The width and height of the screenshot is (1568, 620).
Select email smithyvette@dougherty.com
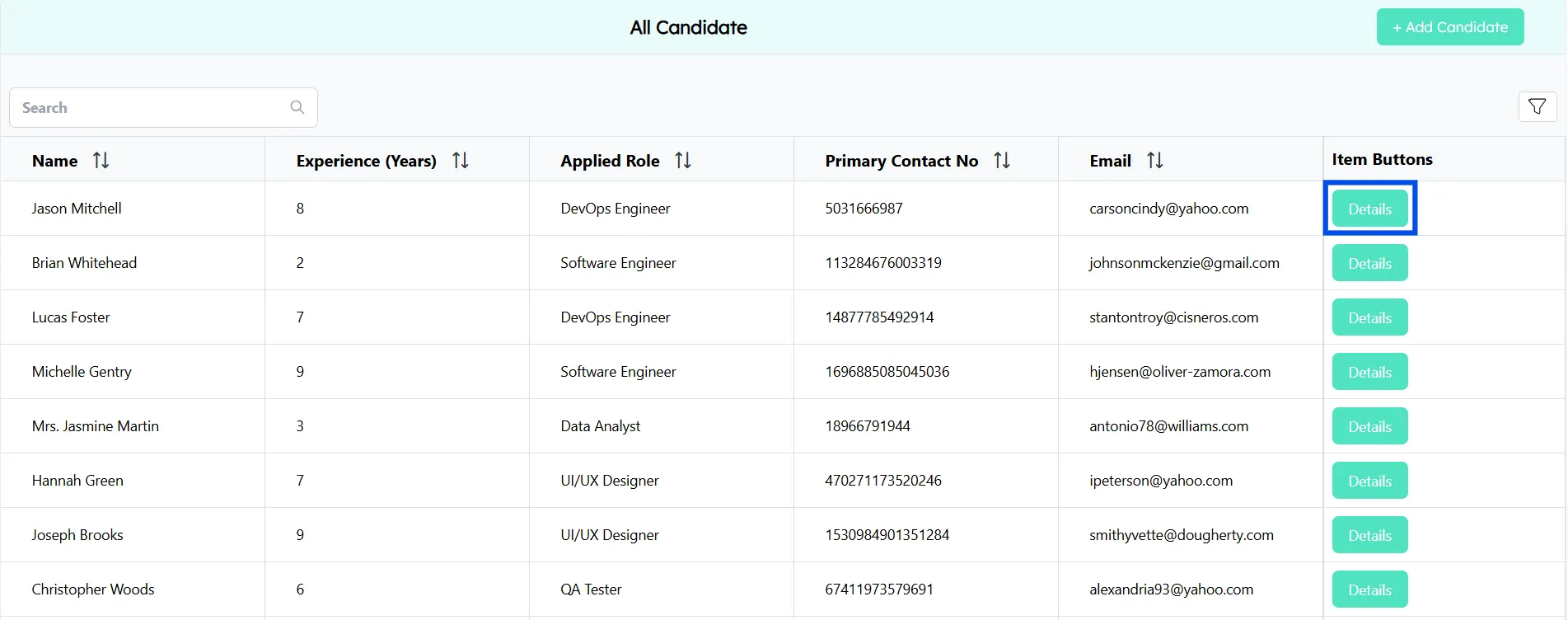(x=1181, y=535)
